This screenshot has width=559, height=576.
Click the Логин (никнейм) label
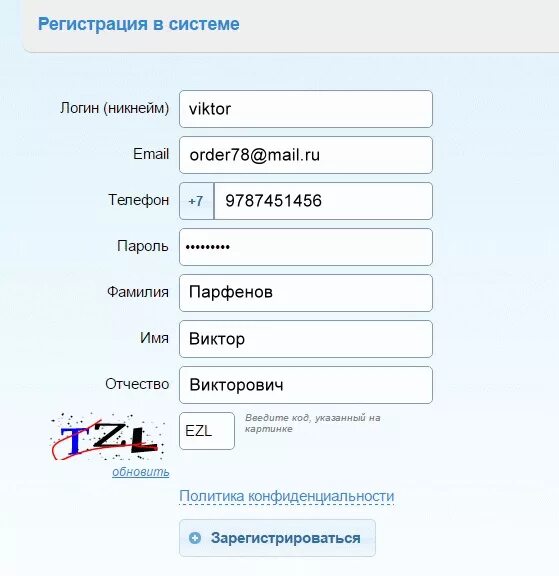pos(115,108)
